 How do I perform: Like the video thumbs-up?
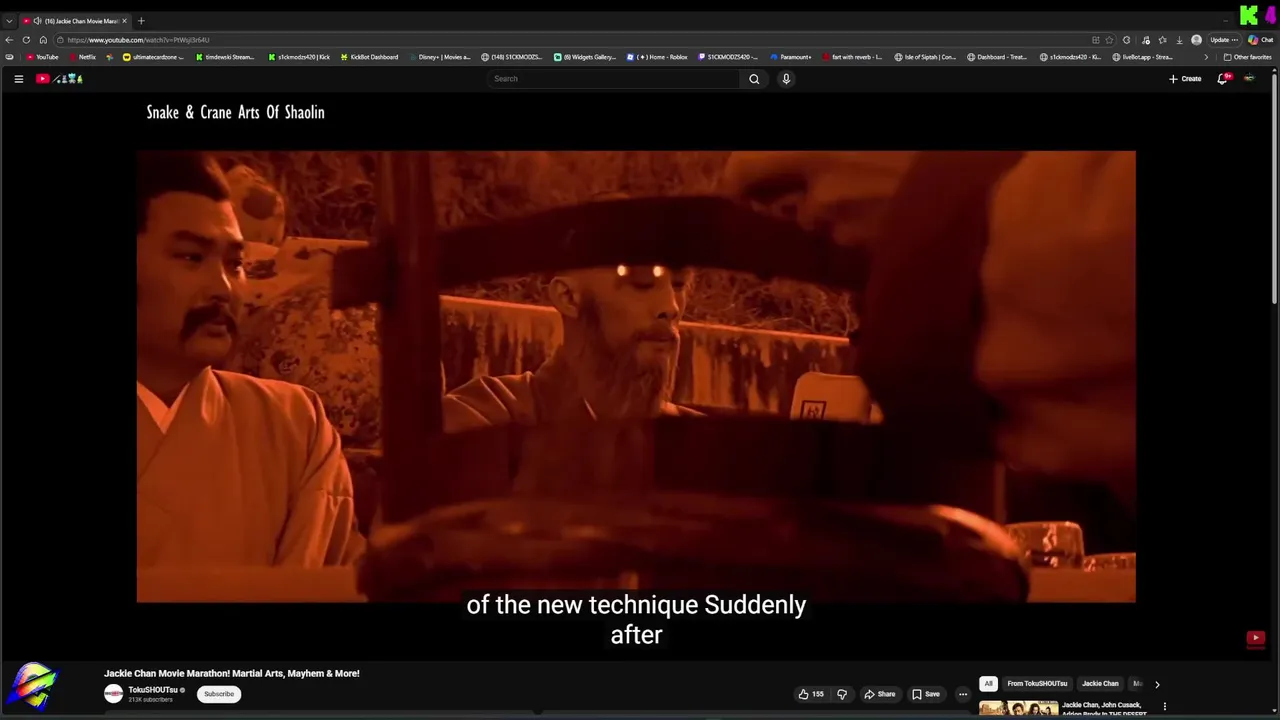click(x=811, y=694)
